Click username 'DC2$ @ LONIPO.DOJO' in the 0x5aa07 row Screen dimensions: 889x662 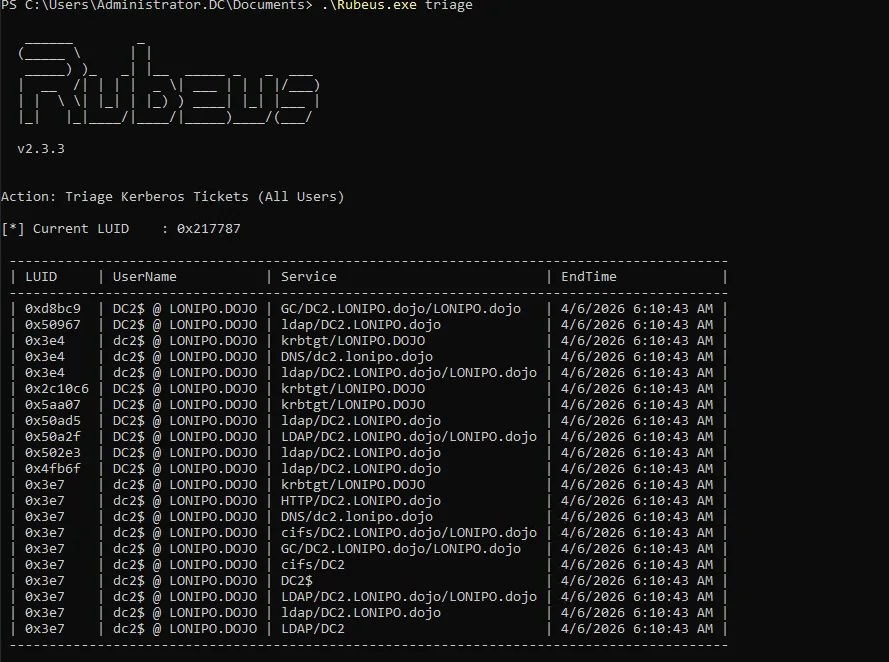pos(185,405)
